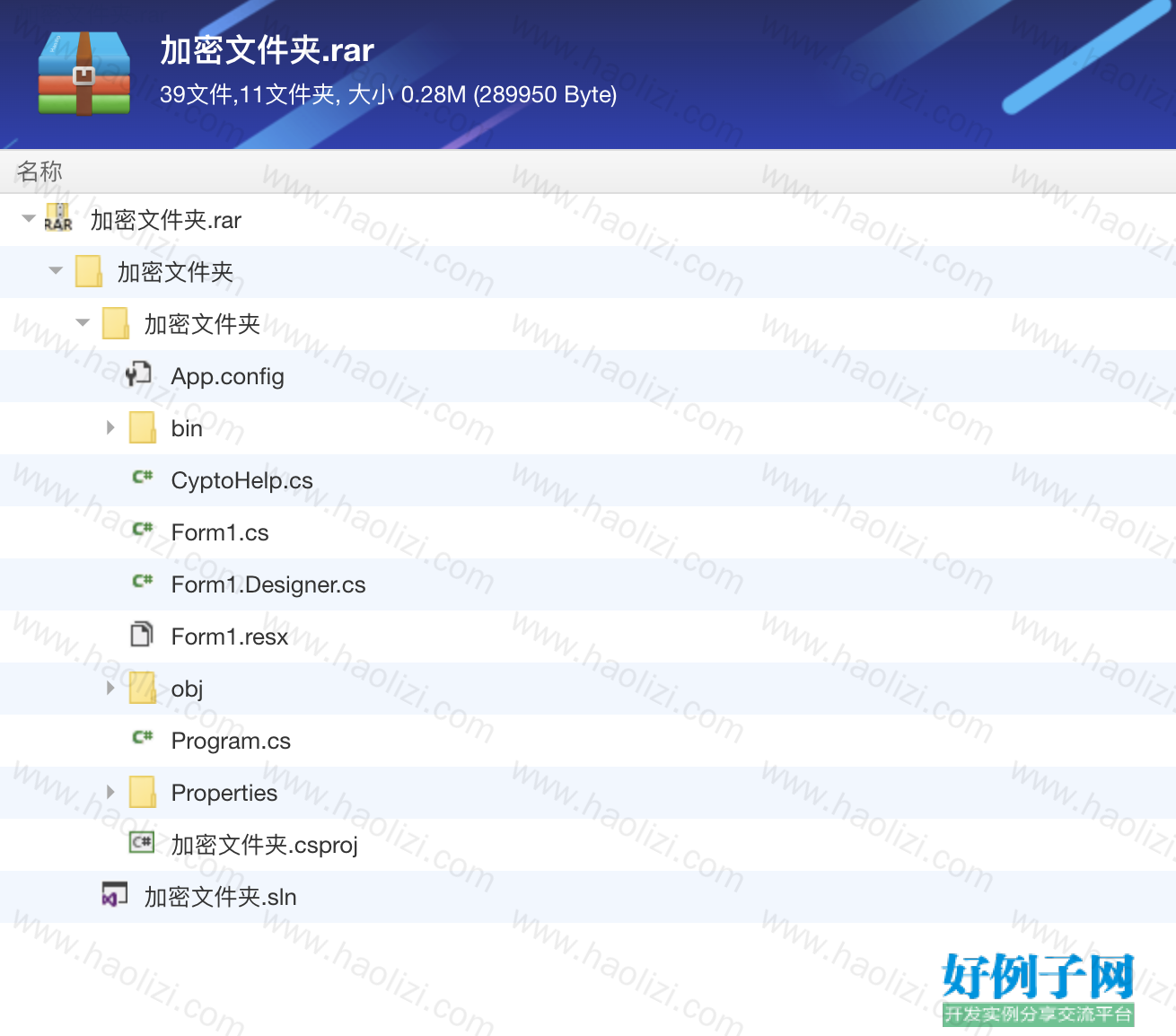The image size is (1176, 1036).
Task: Click the document icon for Form1.resx
Action: (x=141, y=634)
